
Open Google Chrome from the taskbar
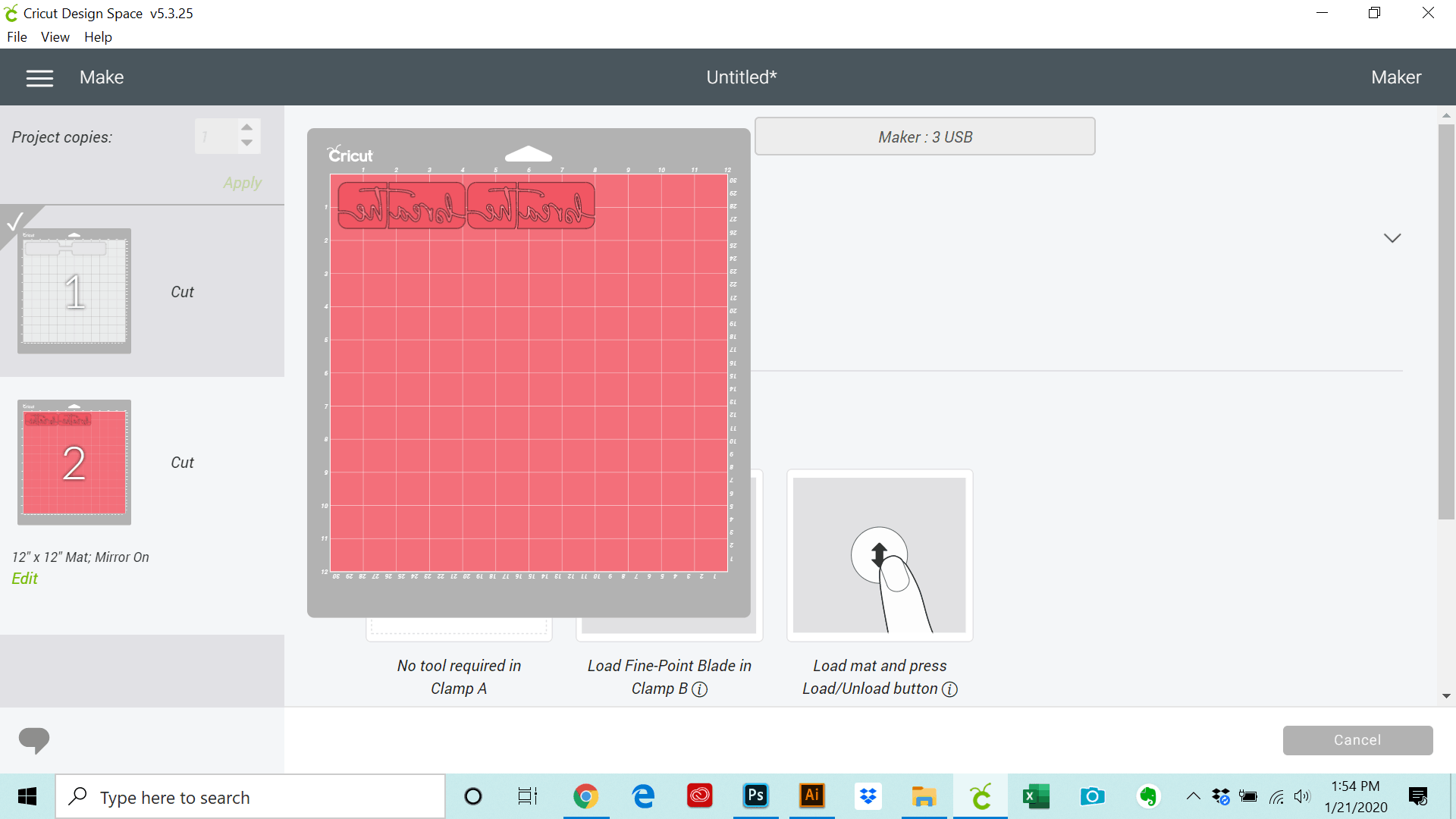(x=585, y=796)
